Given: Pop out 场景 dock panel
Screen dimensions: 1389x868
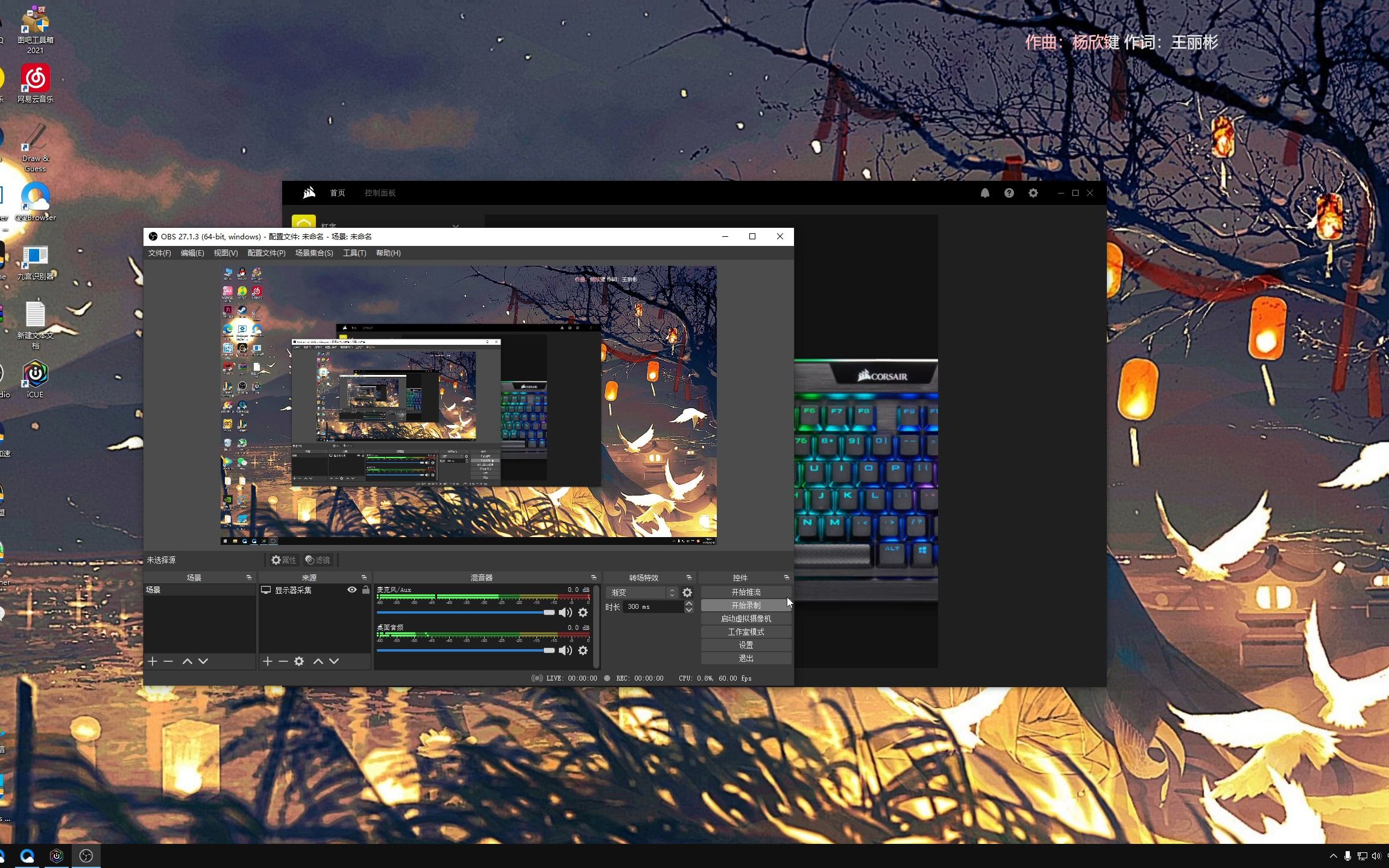Looking at the screenshot, I should (248, 577).
